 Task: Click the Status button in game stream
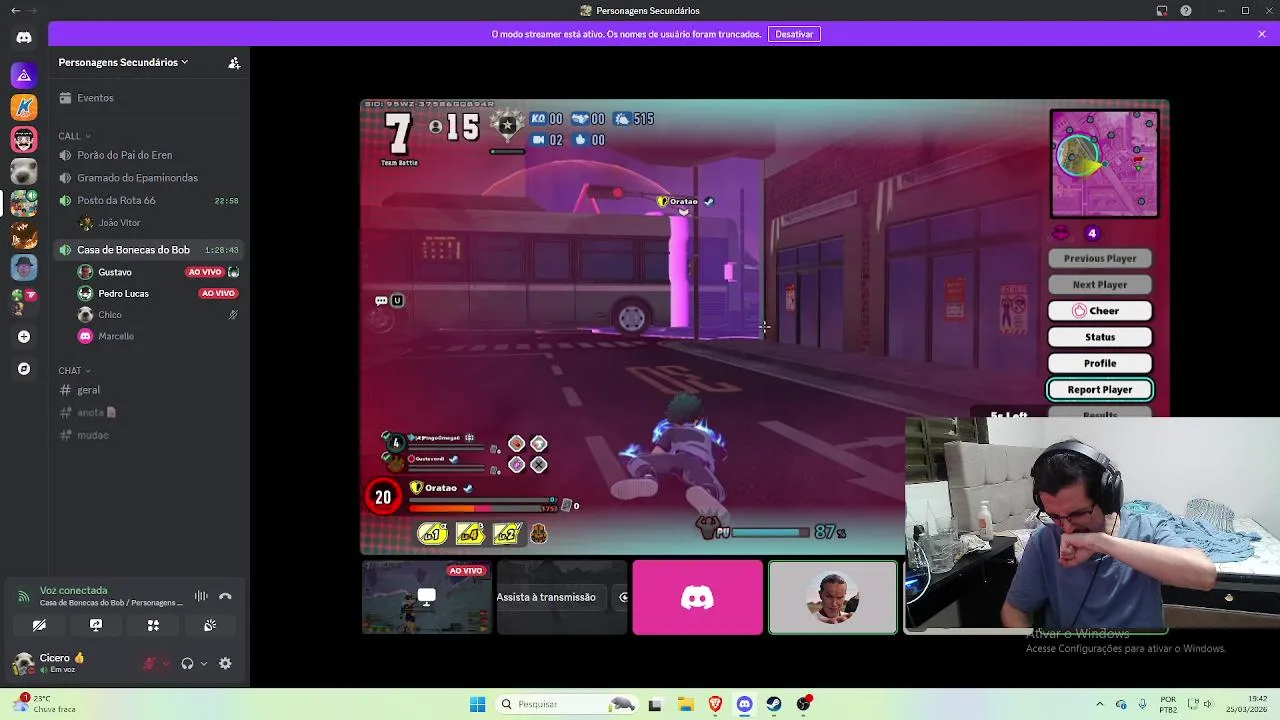1100,337
